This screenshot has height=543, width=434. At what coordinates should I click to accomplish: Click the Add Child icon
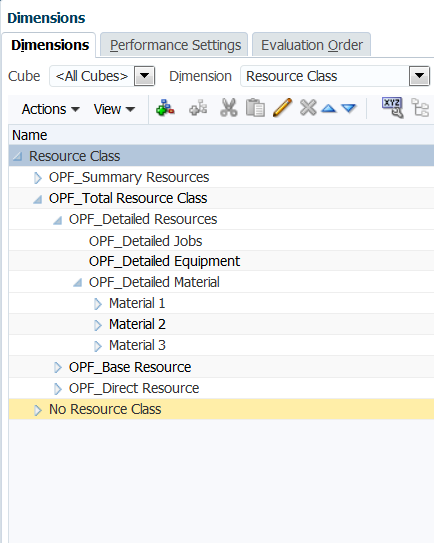(165, 108)
